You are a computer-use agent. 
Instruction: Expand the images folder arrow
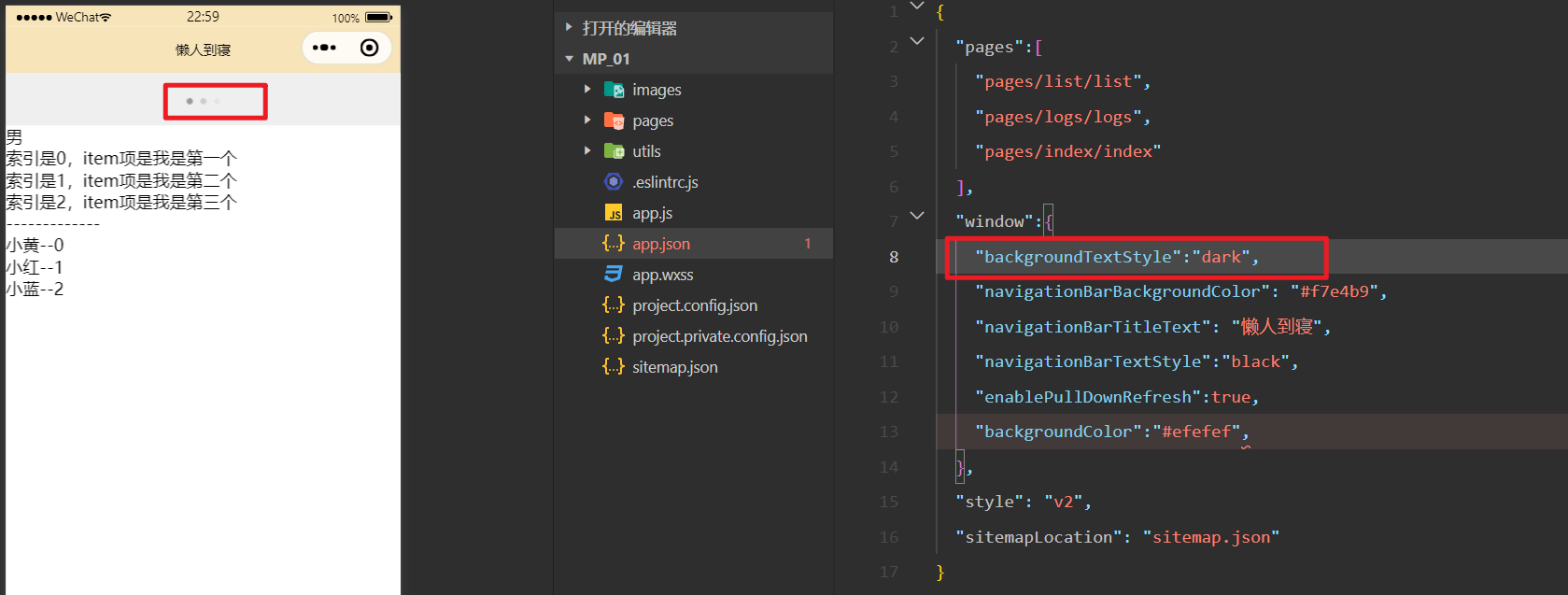(x=587, y=90)
